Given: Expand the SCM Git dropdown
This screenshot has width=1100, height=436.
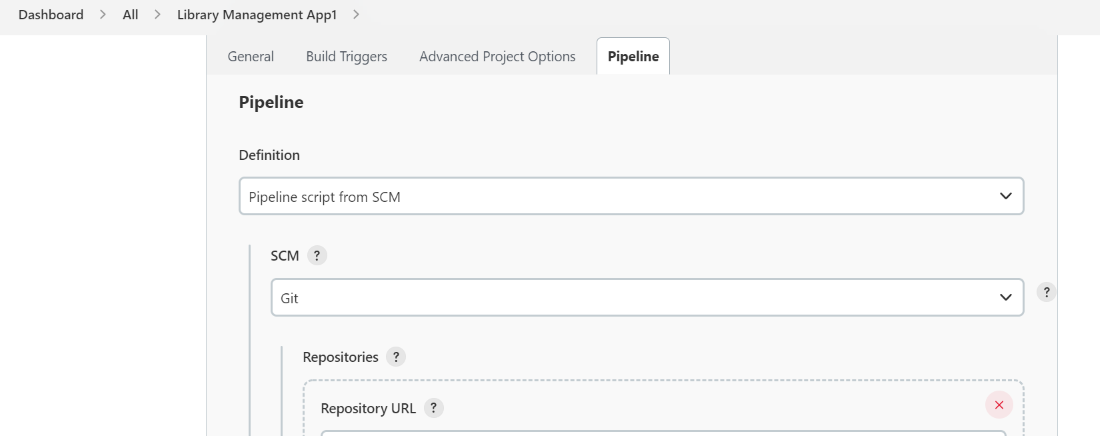Looking at the screenshot, I should 646,297.
